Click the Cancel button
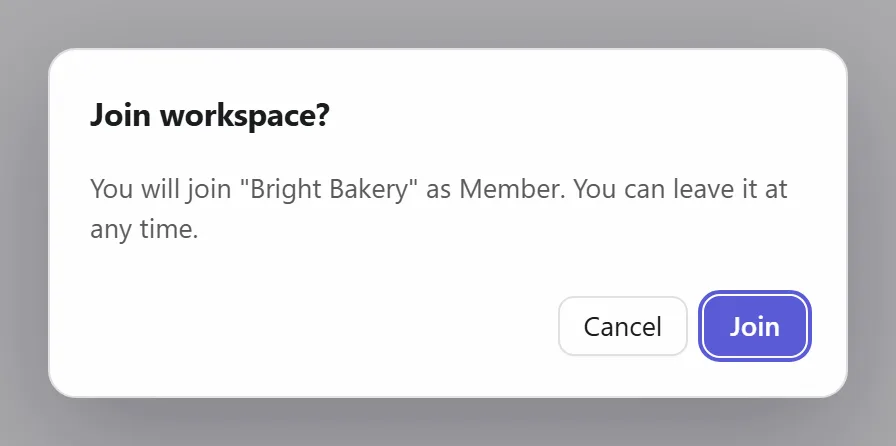This screenshot has width=896, height=446. (622, 326)
